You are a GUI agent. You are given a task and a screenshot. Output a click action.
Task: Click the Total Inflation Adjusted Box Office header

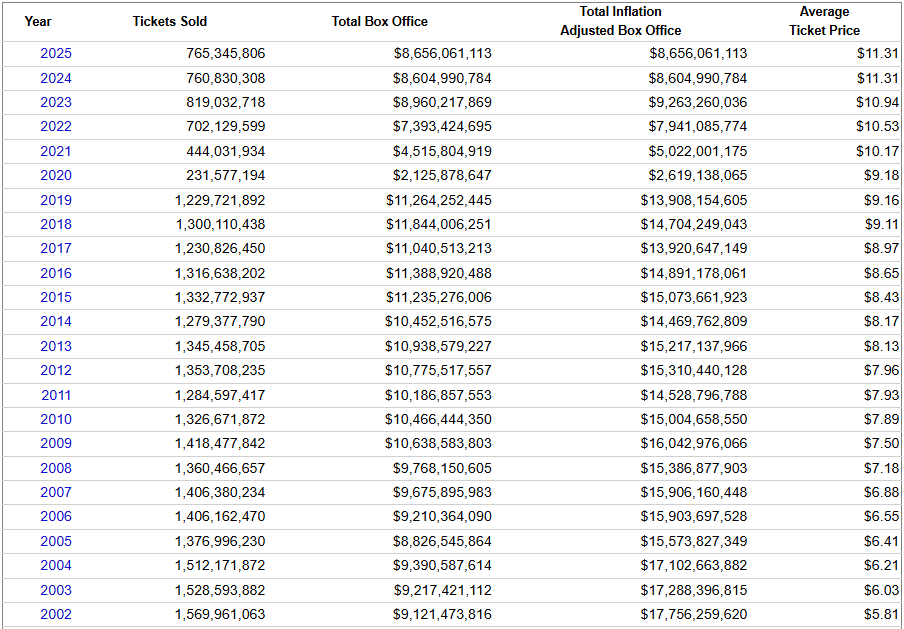[621, 21]
